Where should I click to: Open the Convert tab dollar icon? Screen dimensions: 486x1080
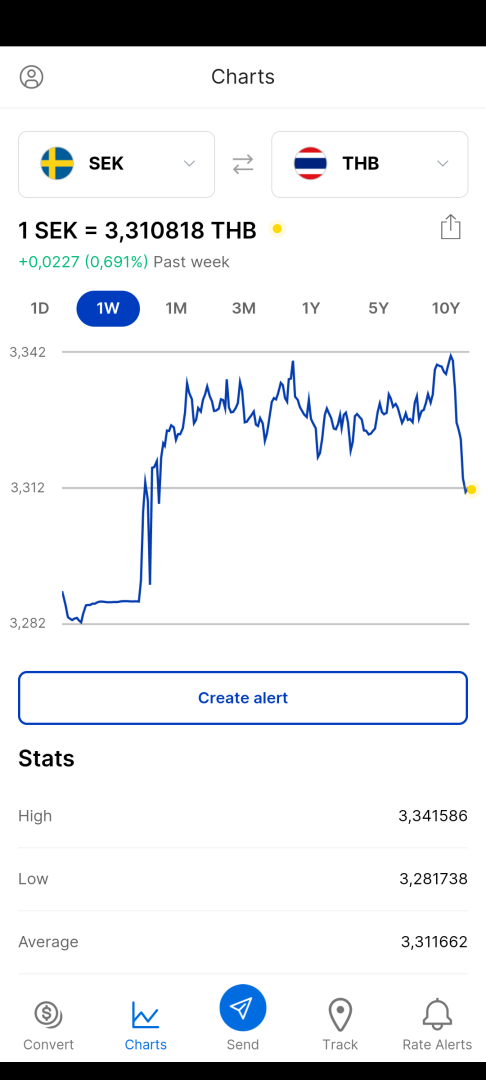(x=48, y=1014)
